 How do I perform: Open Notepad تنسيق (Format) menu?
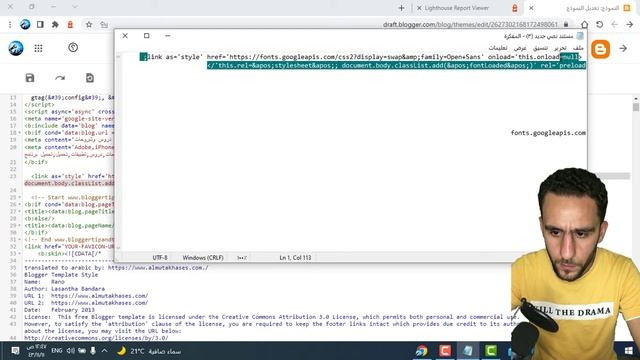tap(540, 48)
